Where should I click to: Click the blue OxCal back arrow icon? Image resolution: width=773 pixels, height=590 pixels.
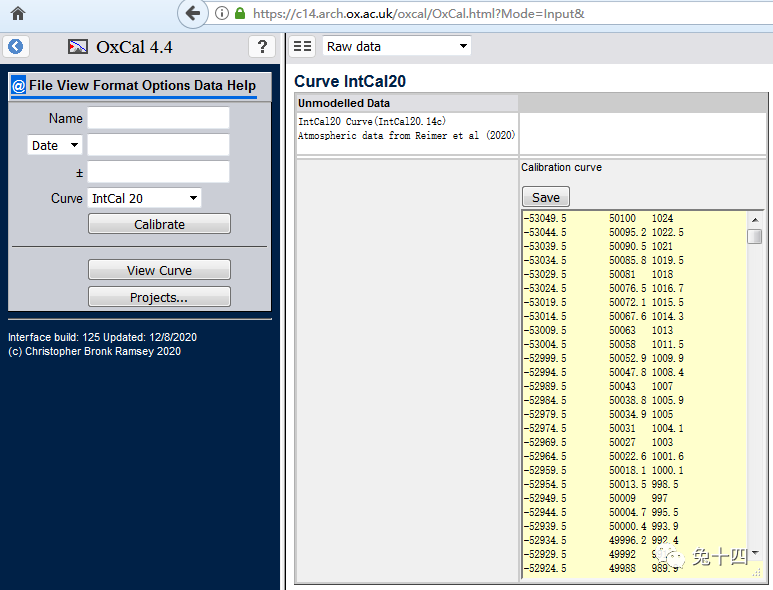pyautogui.click(x=16, y=47)
